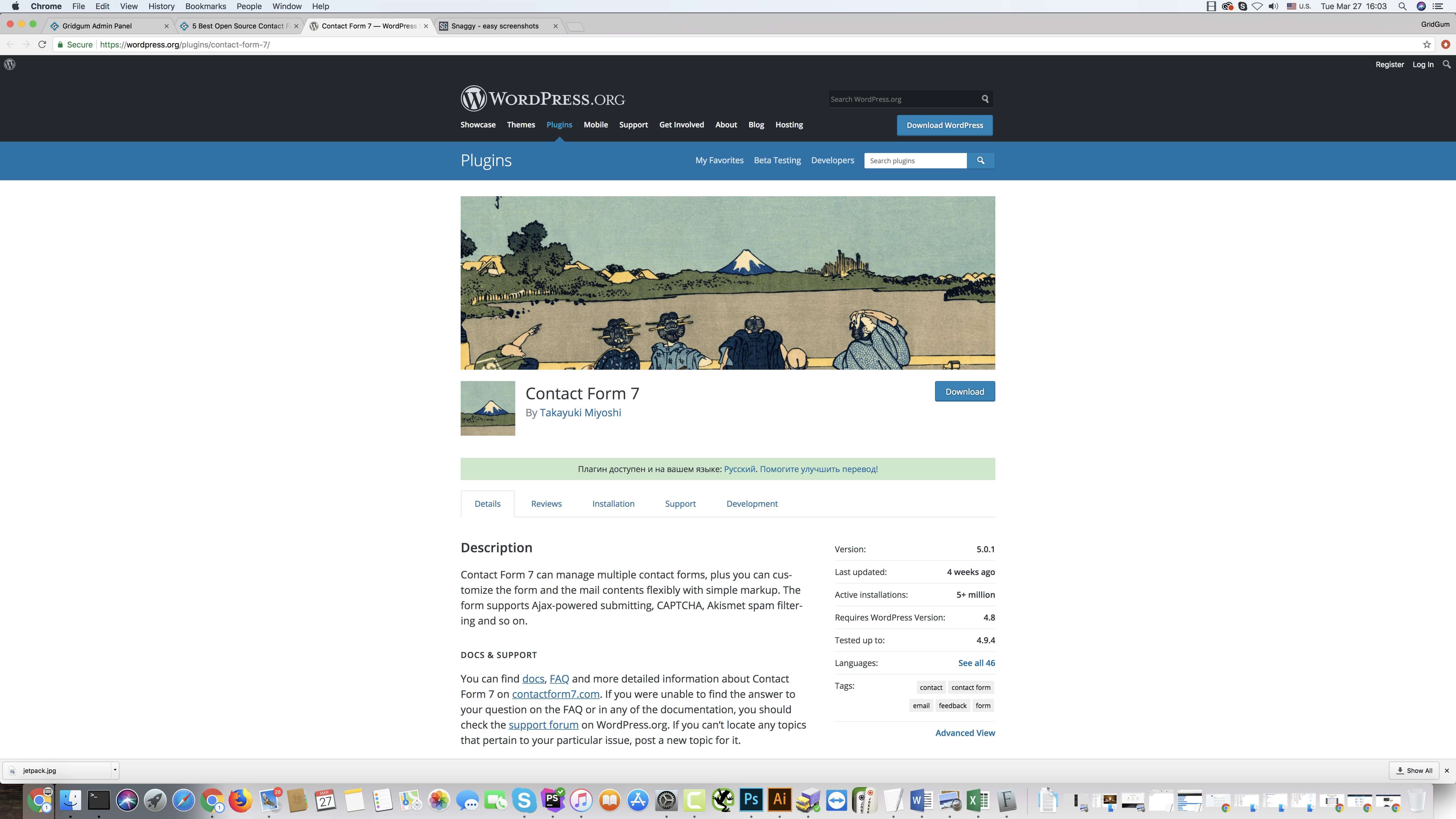Open Photoshop from the Dock
1456x819 pixels.
[x=751, y=800]
